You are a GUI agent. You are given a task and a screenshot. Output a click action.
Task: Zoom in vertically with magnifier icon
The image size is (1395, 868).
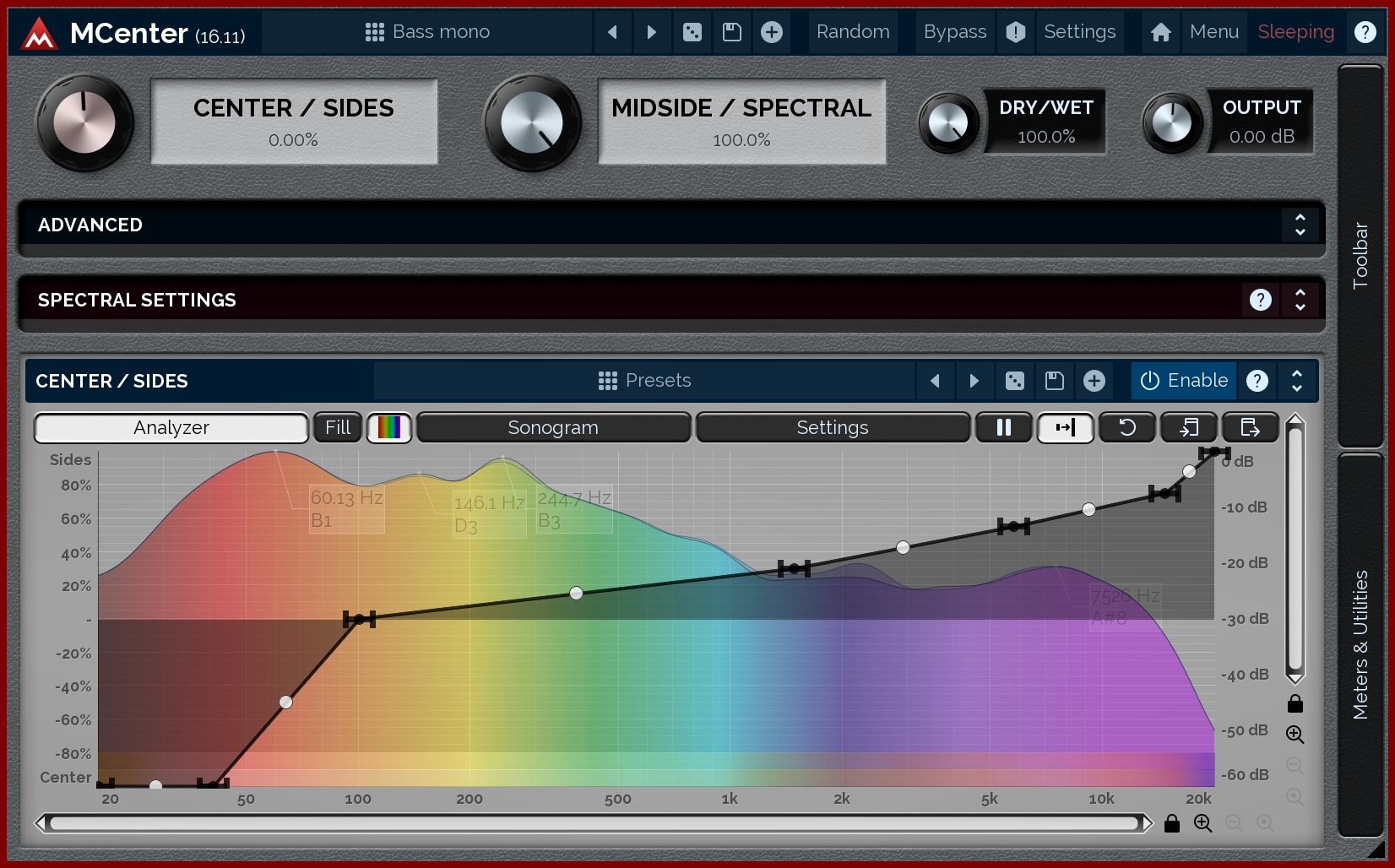[1295, 735]
